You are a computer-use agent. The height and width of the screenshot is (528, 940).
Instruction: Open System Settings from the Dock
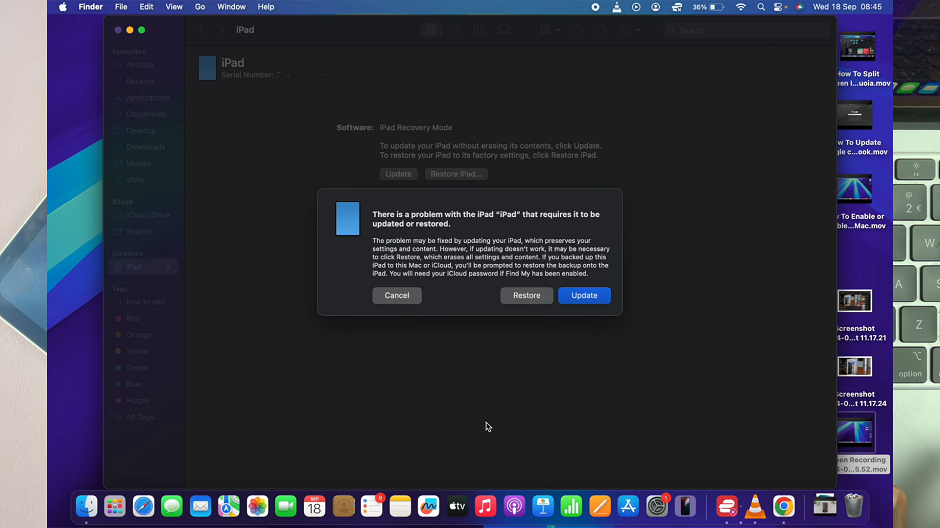657,506
